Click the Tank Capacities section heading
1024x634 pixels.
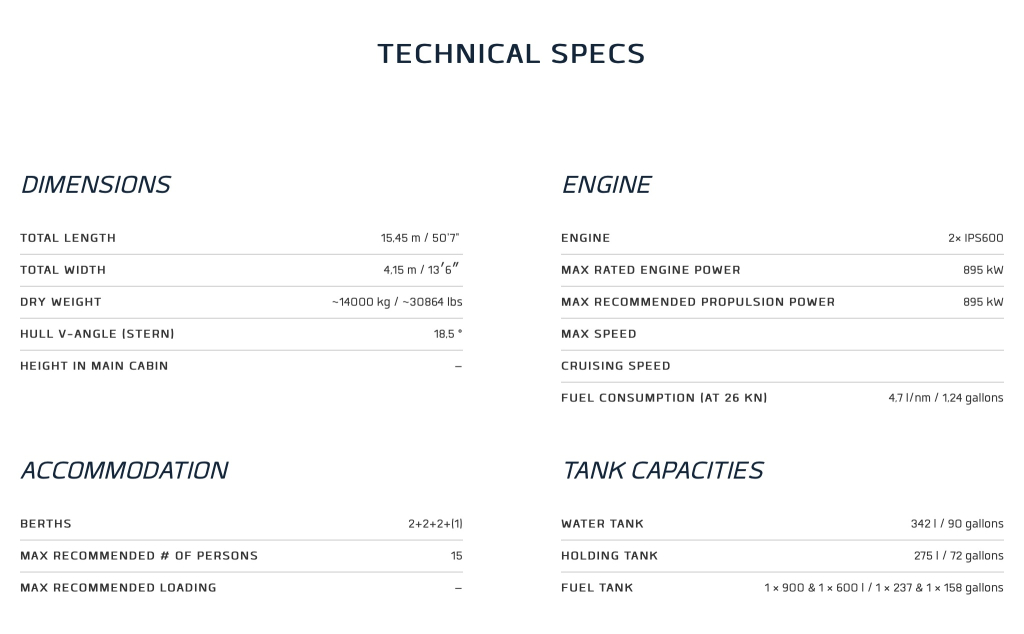(x=662, y=470)
